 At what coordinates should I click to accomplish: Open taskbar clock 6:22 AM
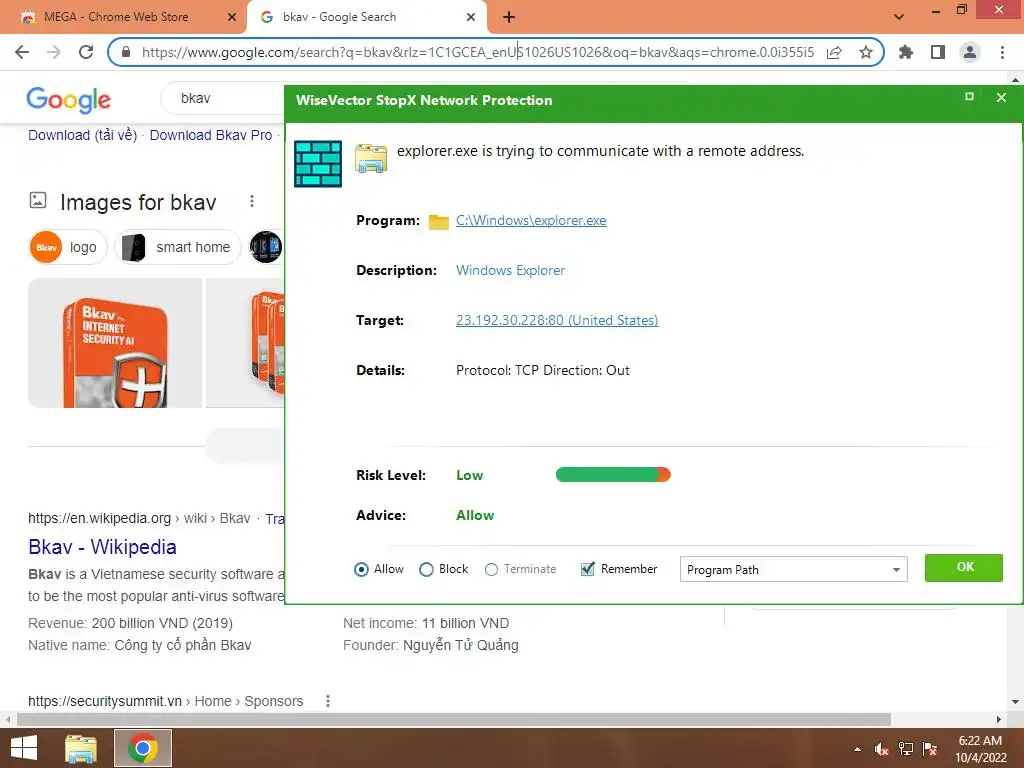pos(980,749)
